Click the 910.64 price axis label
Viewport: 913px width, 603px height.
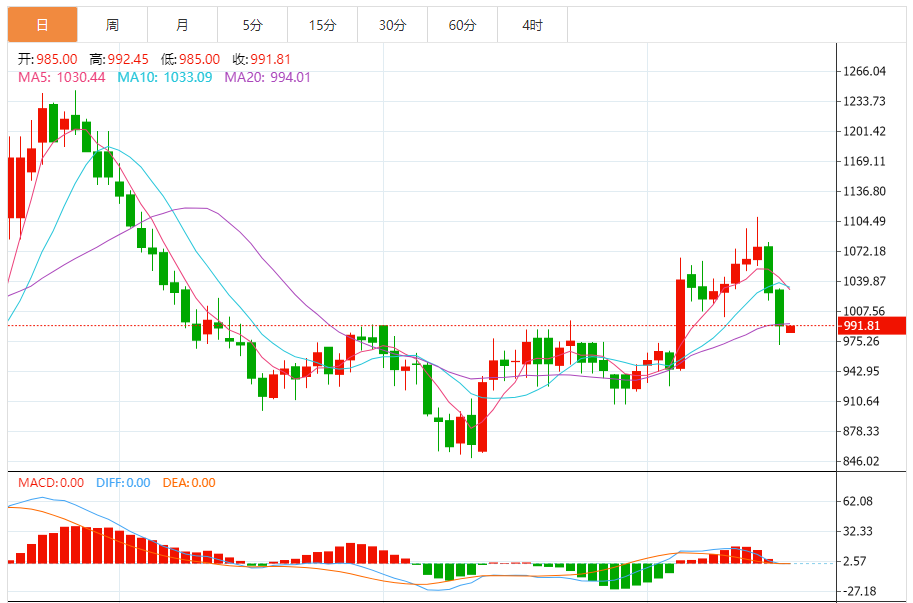861,401
